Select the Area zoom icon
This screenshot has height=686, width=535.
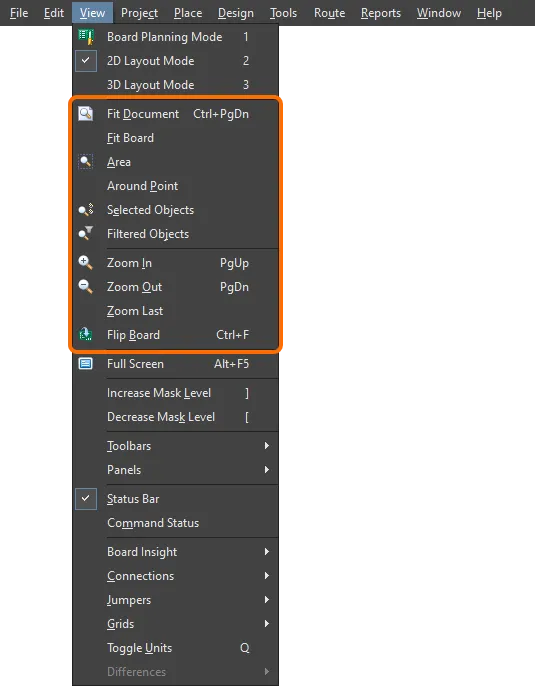(x=86, y=162)
